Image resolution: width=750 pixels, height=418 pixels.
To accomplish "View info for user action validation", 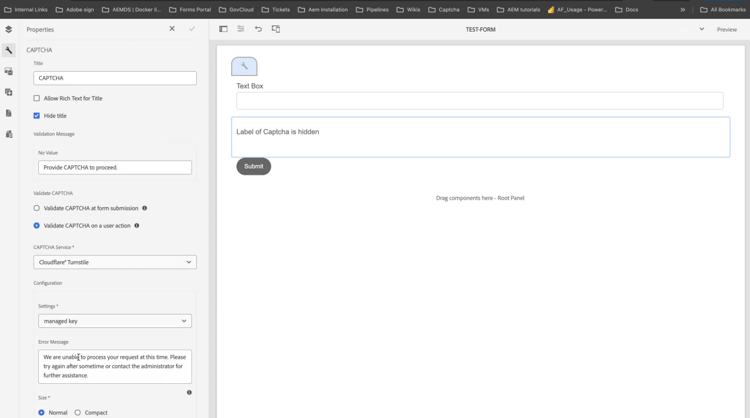I will coord(137,225).
